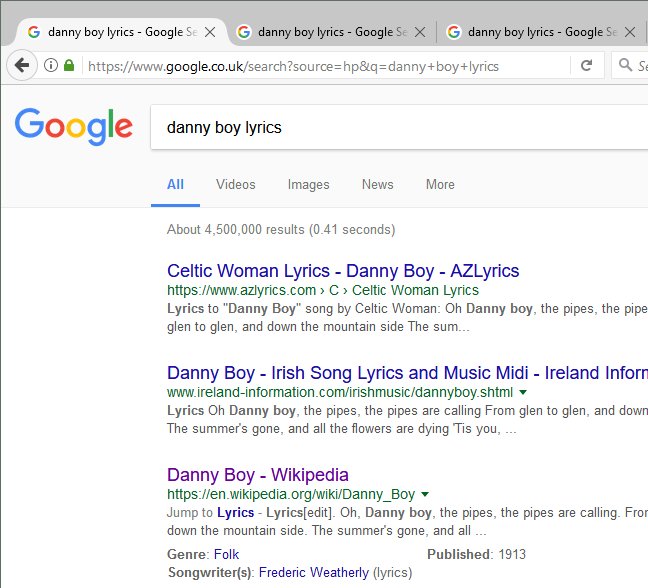
Task: Open the Videos results tab
Action: 236,184
